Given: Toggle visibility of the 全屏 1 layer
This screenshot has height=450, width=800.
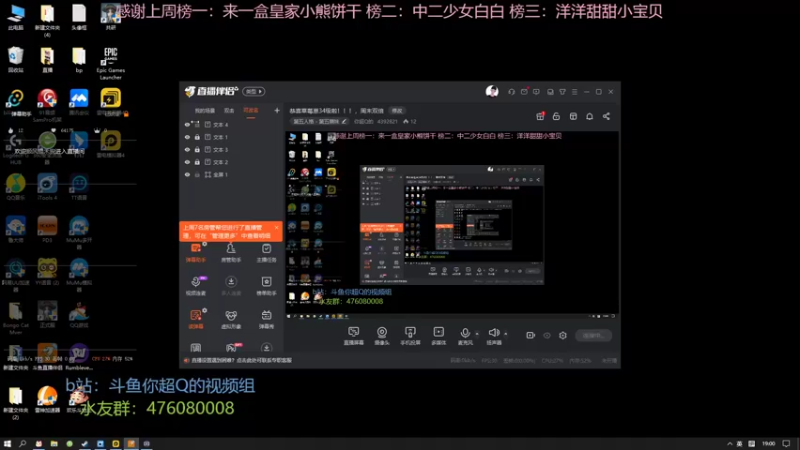Looking at the screenshot, I should [x=187, y=174].
